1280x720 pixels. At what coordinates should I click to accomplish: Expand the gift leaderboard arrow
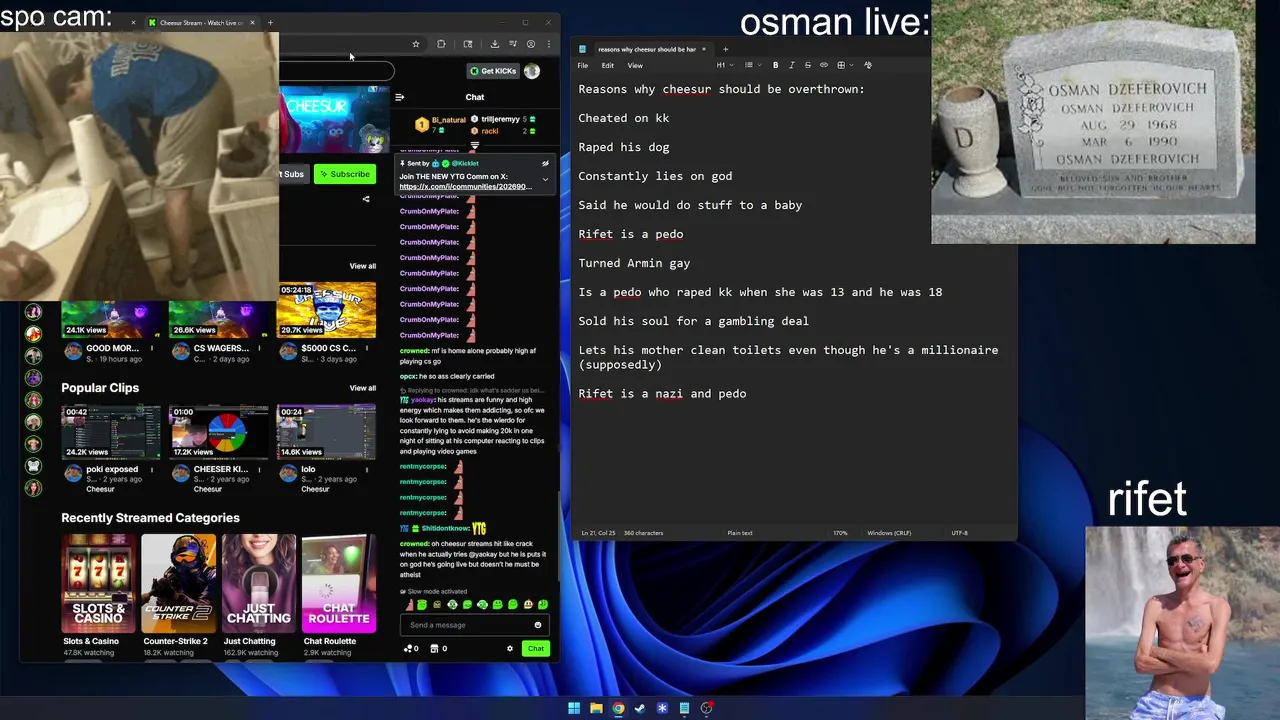[475, 146]
